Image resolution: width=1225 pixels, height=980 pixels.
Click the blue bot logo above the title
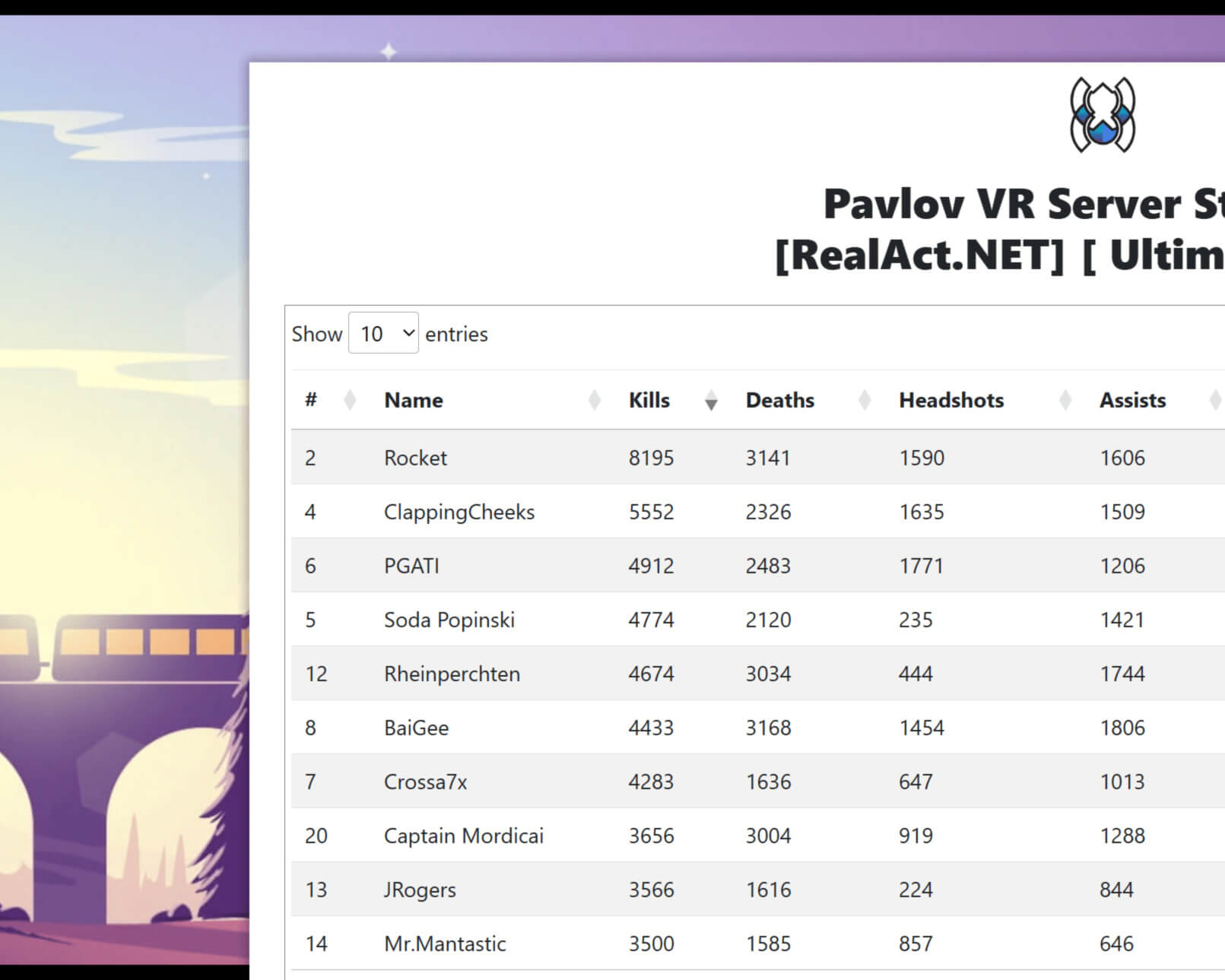pyautogui.click(x=1103, y=115)
